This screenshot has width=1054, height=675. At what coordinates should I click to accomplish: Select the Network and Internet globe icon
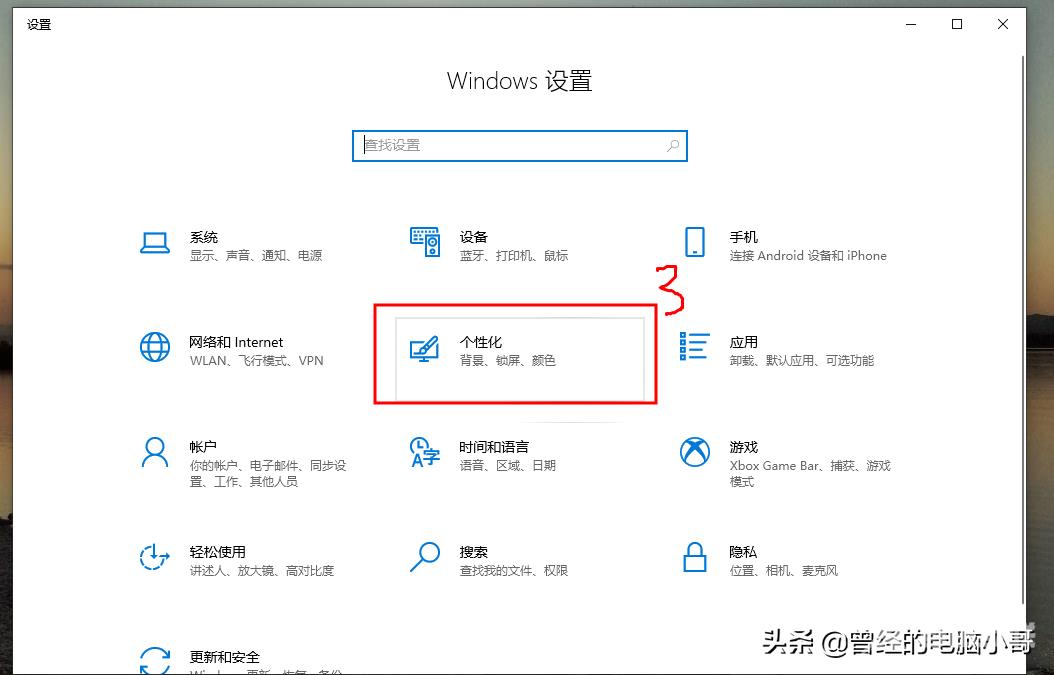pyautogui.click(x=155, y=348)
